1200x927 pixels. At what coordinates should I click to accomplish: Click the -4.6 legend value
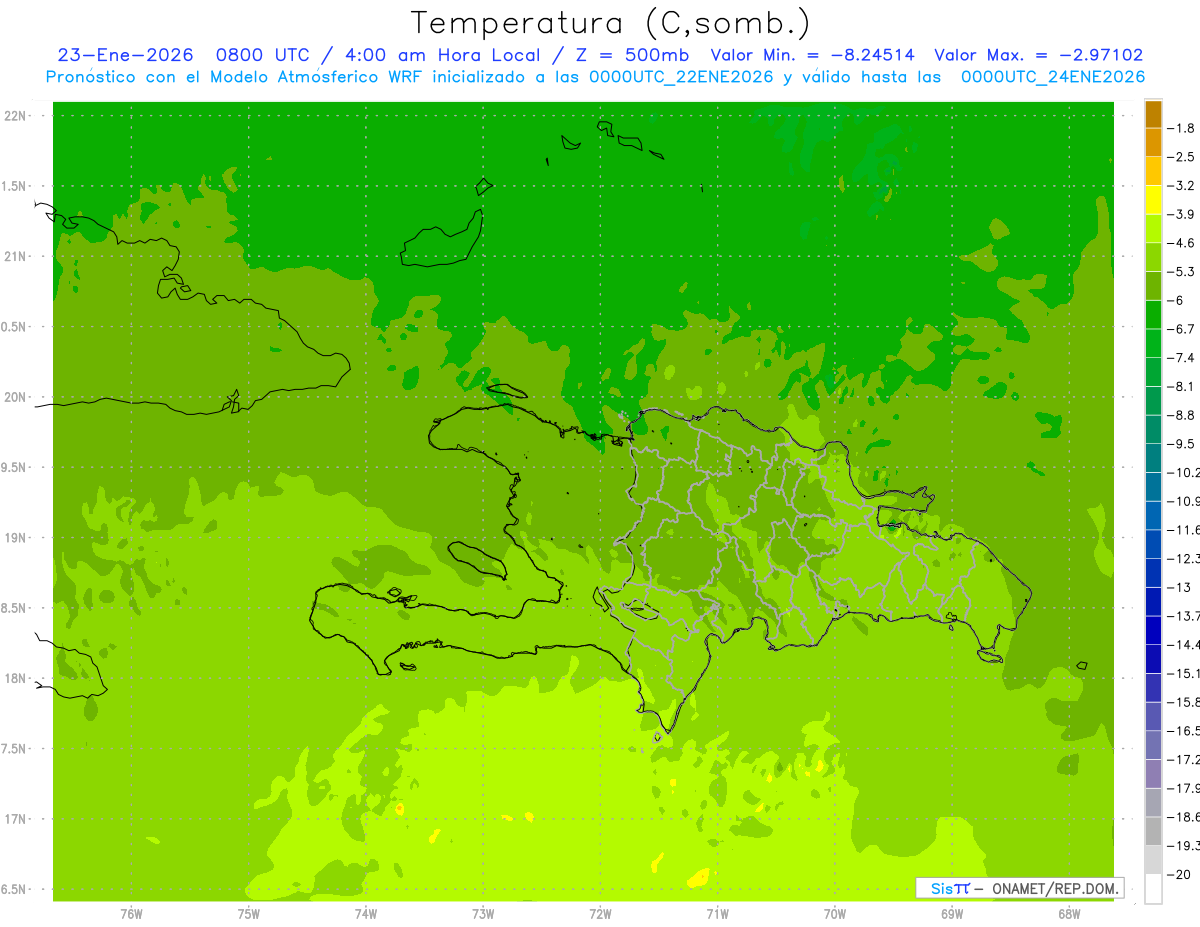click(1181, 243)
